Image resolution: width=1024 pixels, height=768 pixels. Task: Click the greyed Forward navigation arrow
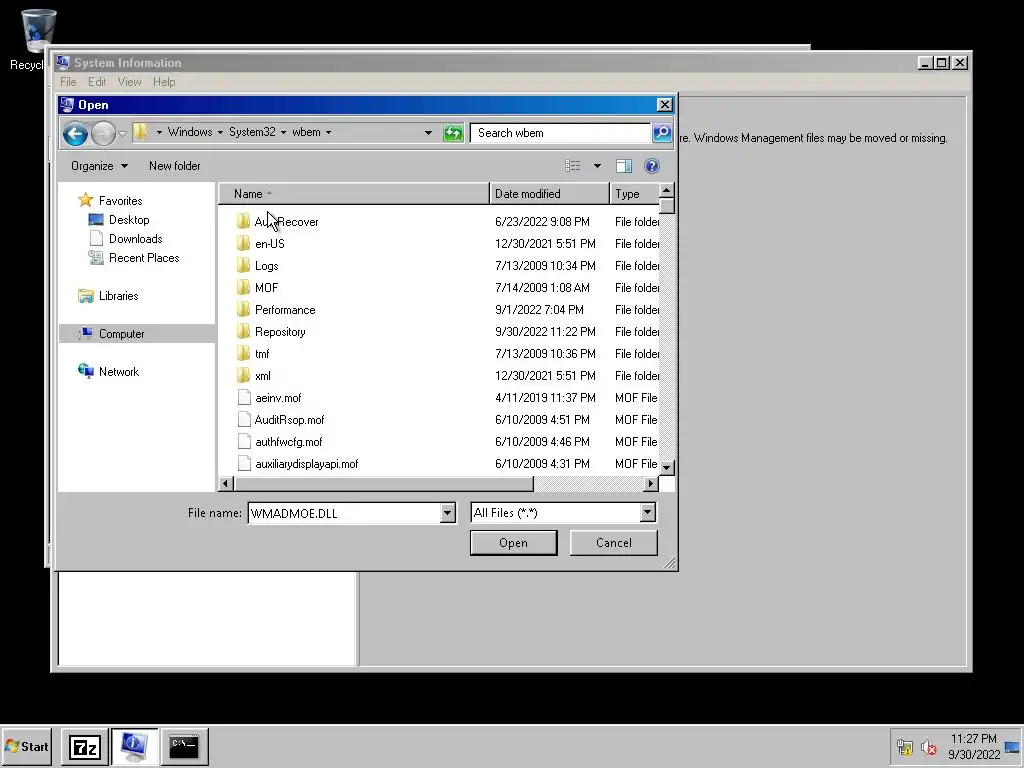coord(103,134)
